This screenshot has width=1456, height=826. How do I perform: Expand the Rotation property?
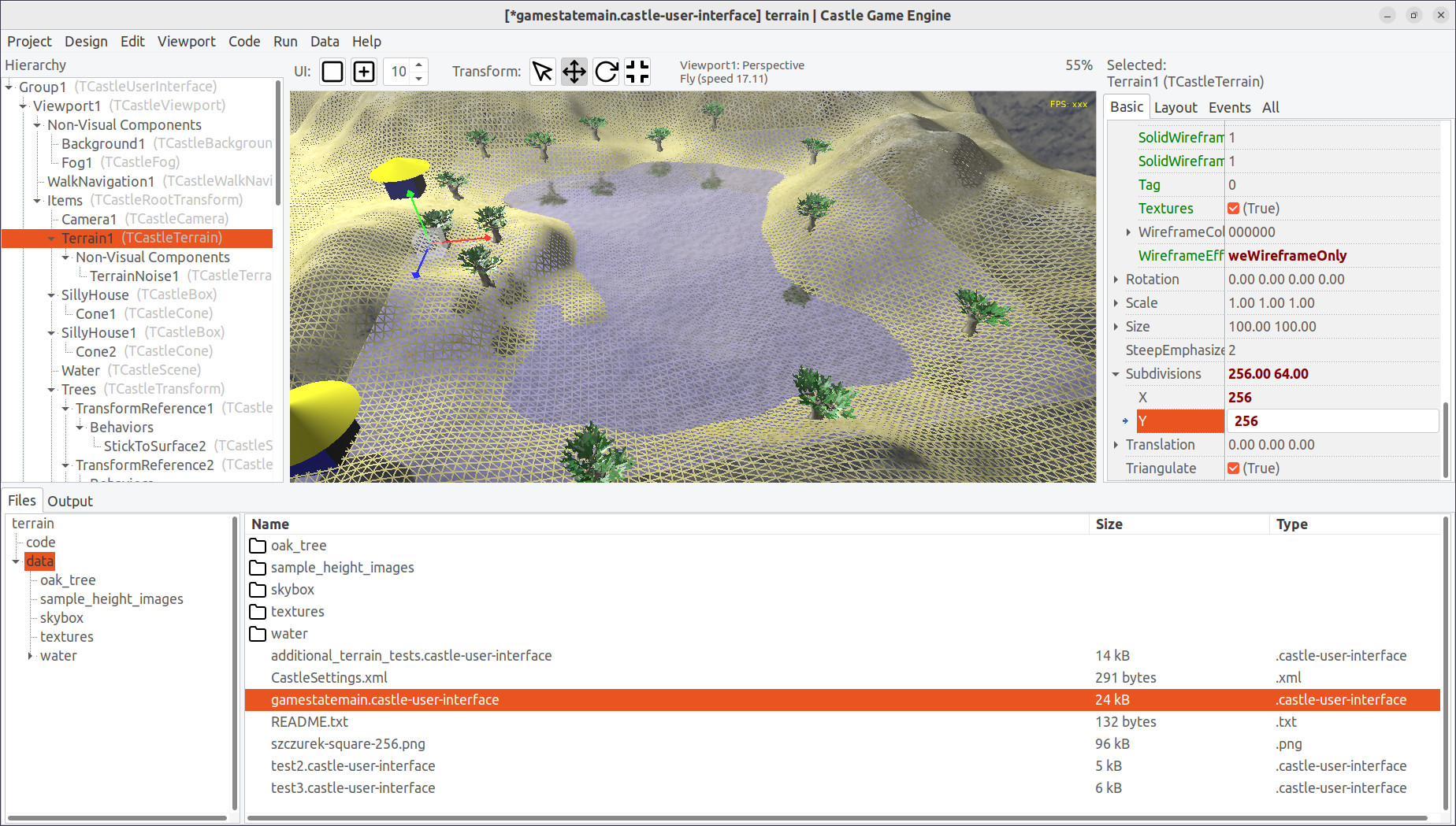point(1116,280)
